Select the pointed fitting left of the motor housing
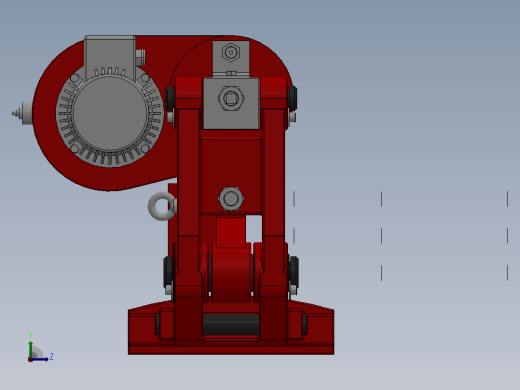The width and height of the screenshot is (520, 390). tap(22, 113)
